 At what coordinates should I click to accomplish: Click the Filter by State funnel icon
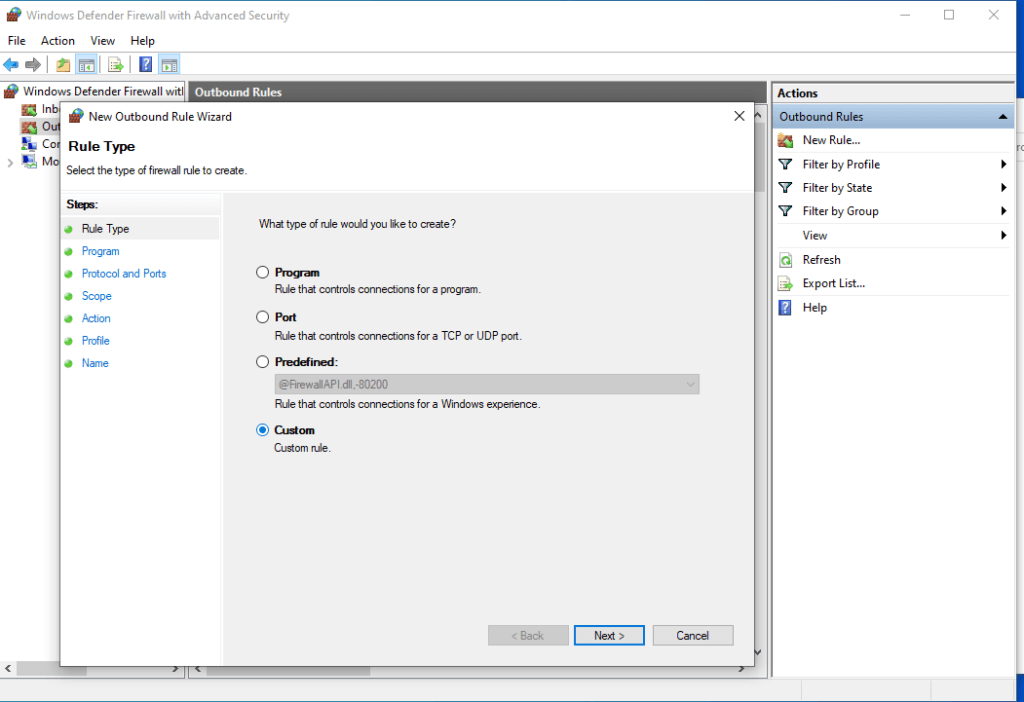pyautogui.click(x=786, y=188)
